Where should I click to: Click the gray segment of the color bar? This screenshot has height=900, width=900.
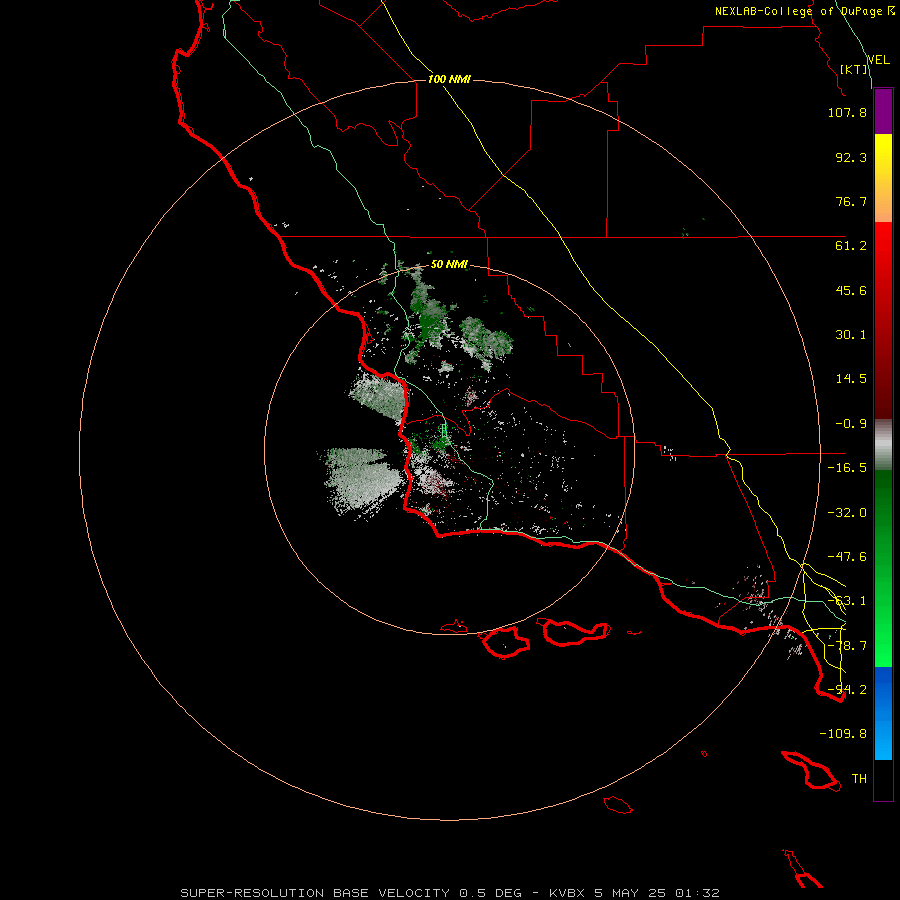pos(883,445)
